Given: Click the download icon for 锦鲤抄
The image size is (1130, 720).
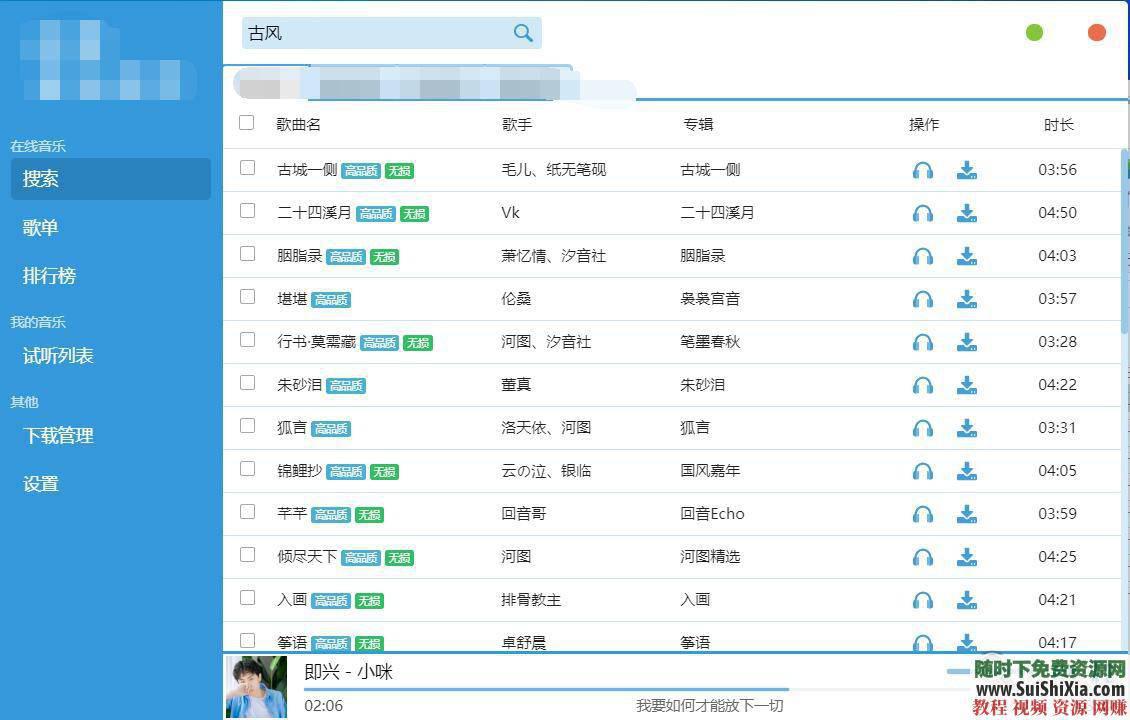Looking at the screenshot, I should click(966, 471).
